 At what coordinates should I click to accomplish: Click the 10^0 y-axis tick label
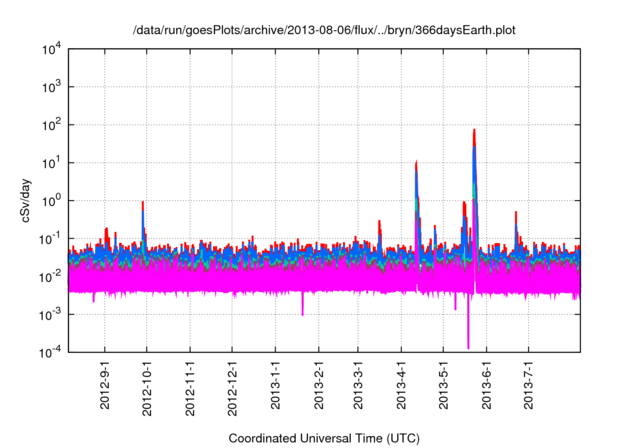point(51,200)
